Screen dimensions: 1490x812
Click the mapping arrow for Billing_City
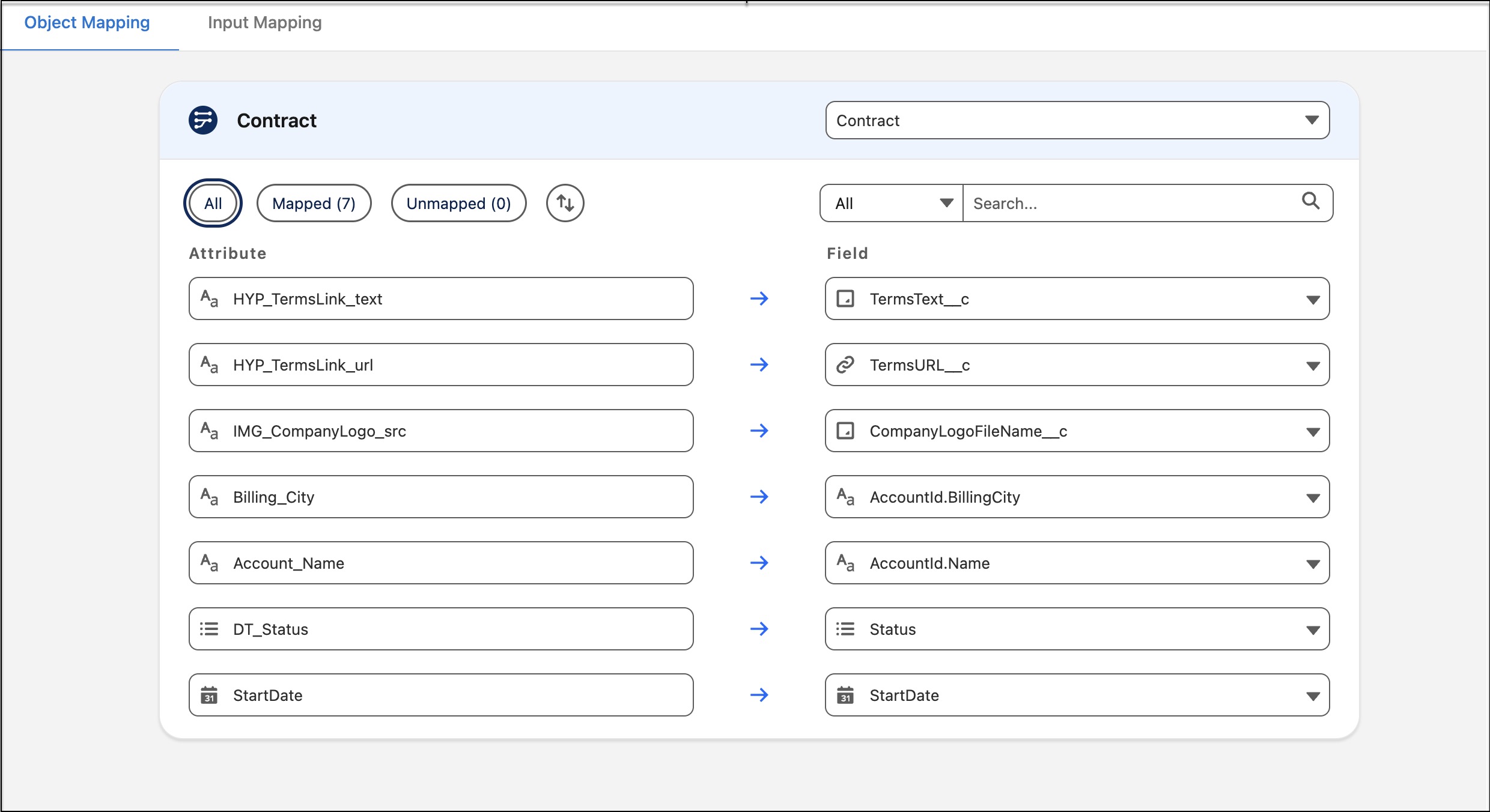[x=759, y=497]
